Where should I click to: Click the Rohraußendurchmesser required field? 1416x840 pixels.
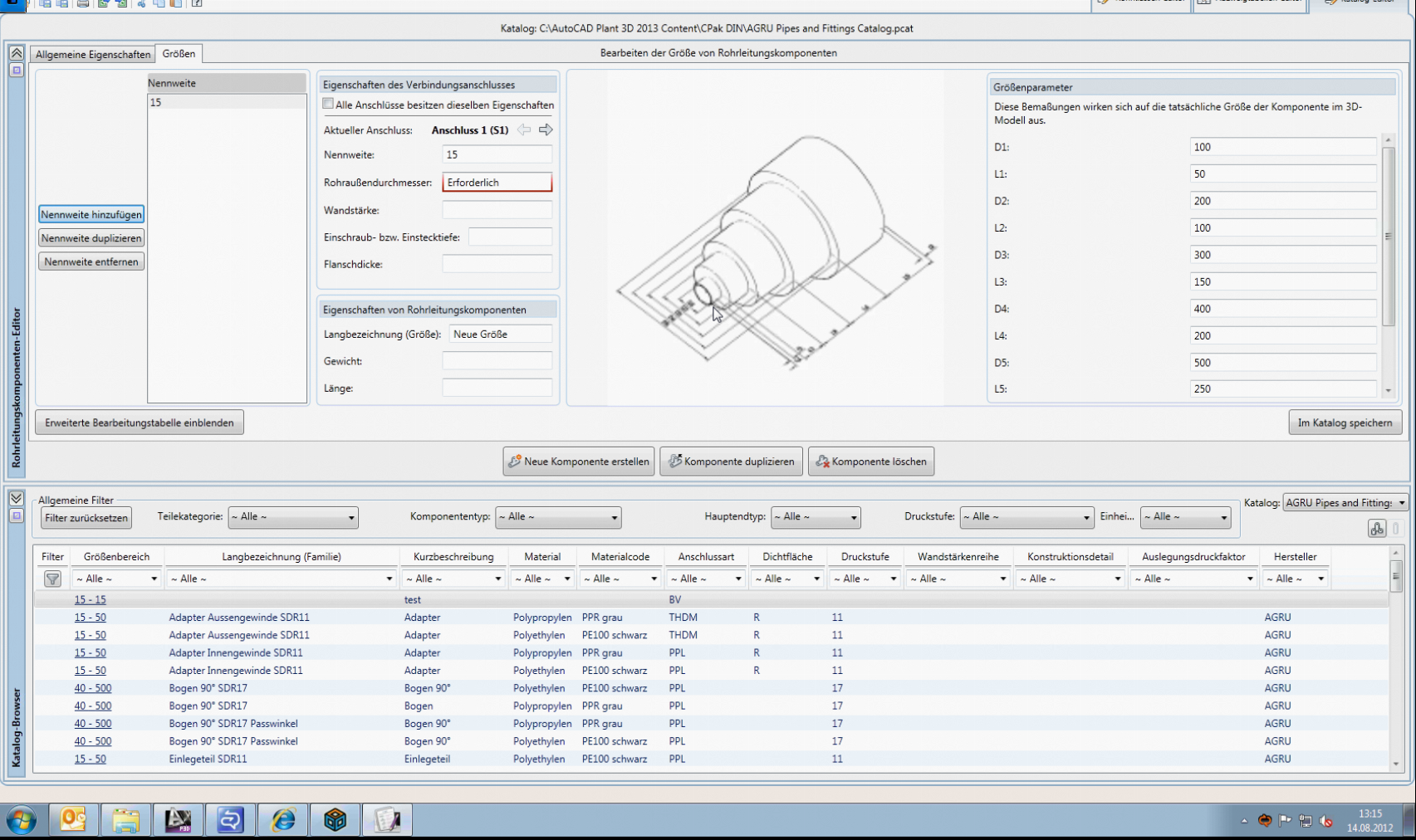497,183
